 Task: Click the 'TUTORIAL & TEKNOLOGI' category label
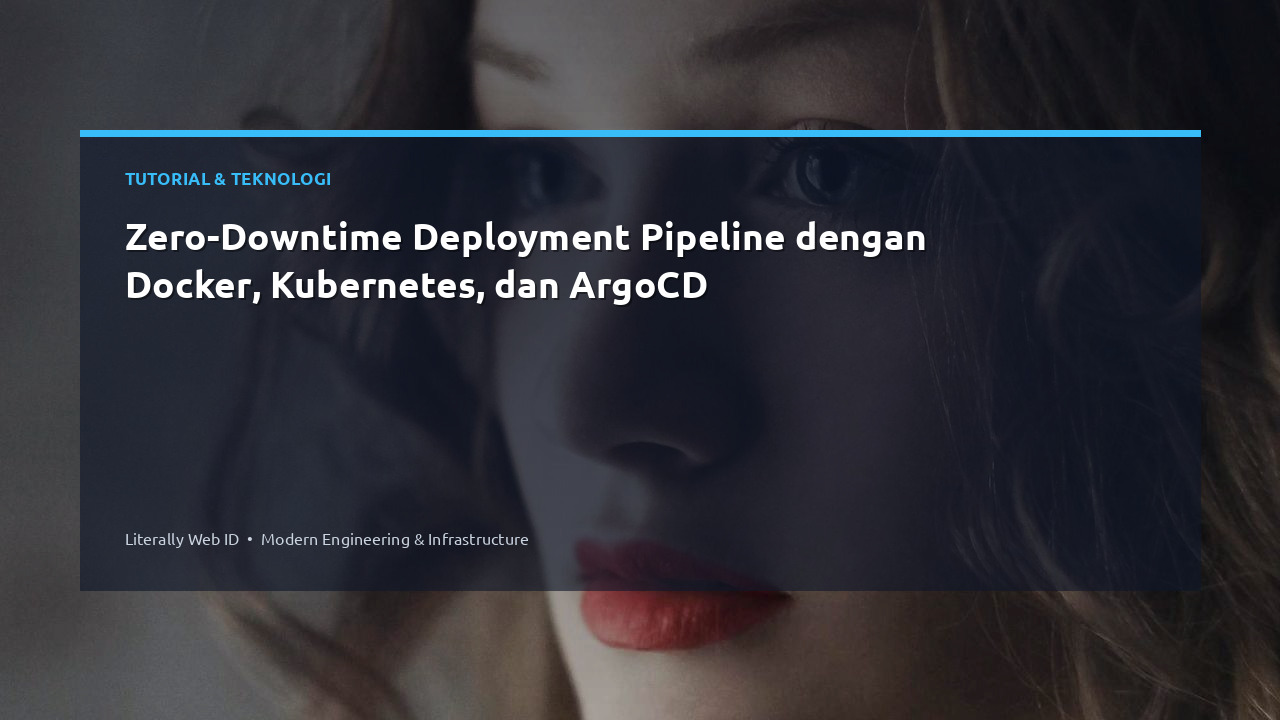point(228,179)
